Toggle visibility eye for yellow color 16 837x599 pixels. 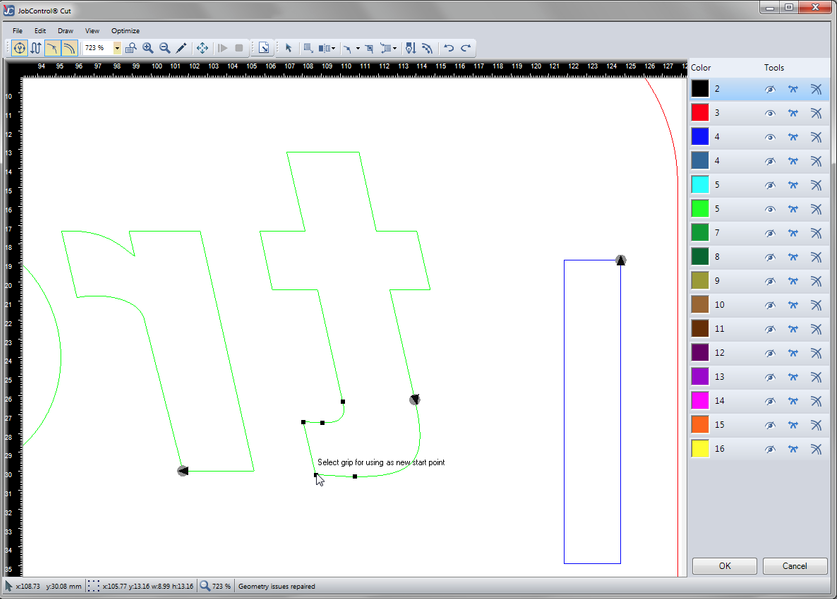(x=770, y=449)
